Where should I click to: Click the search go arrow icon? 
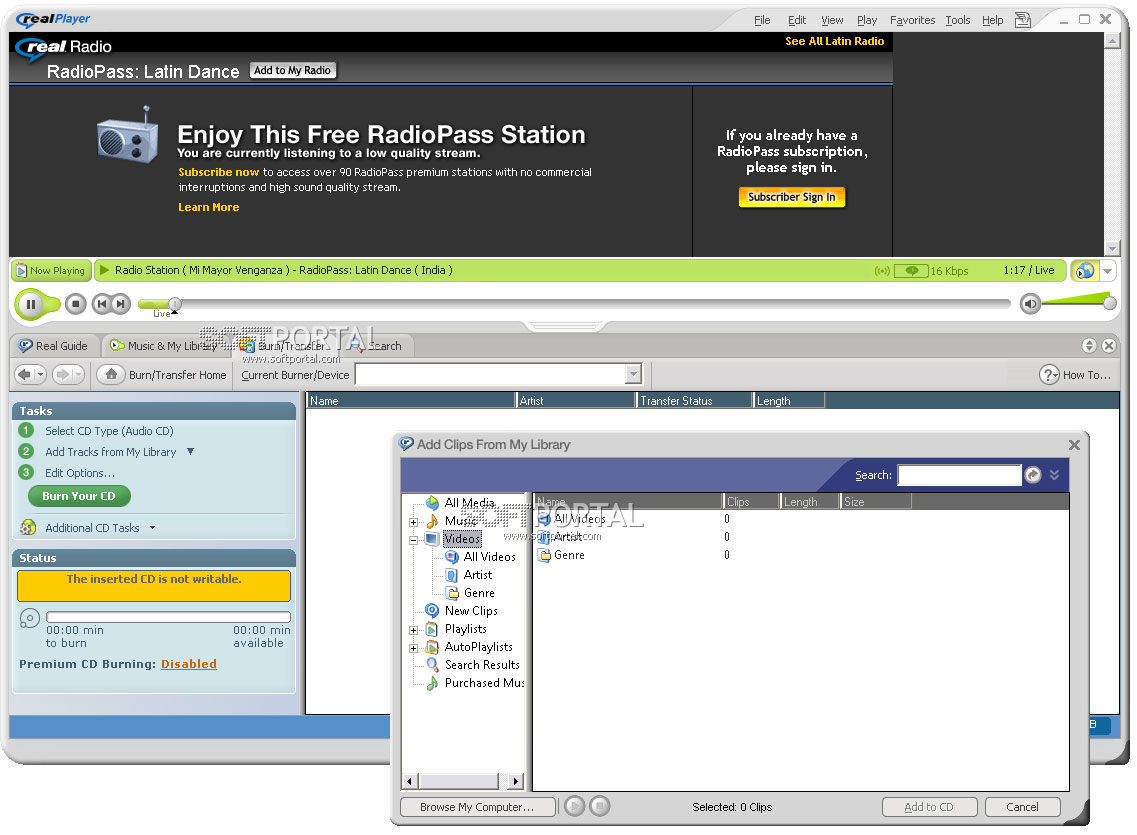(x=1033, y=475)
